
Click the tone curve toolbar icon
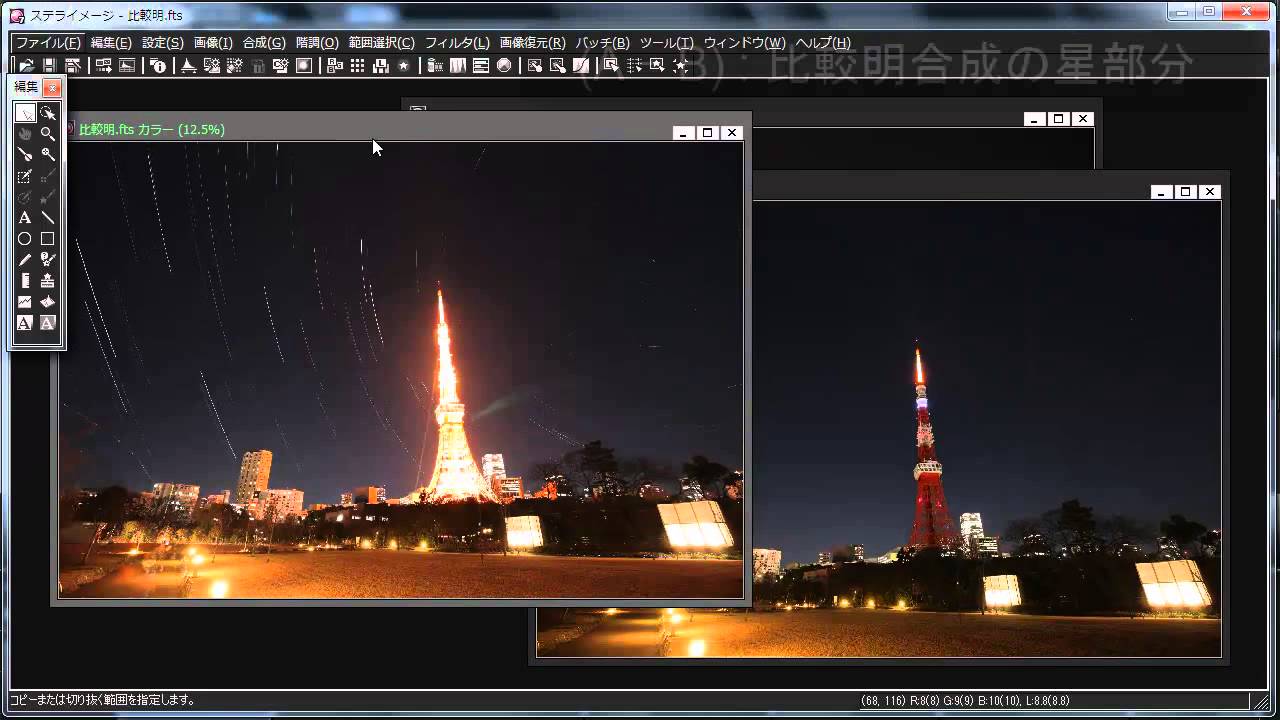point(580,66)
